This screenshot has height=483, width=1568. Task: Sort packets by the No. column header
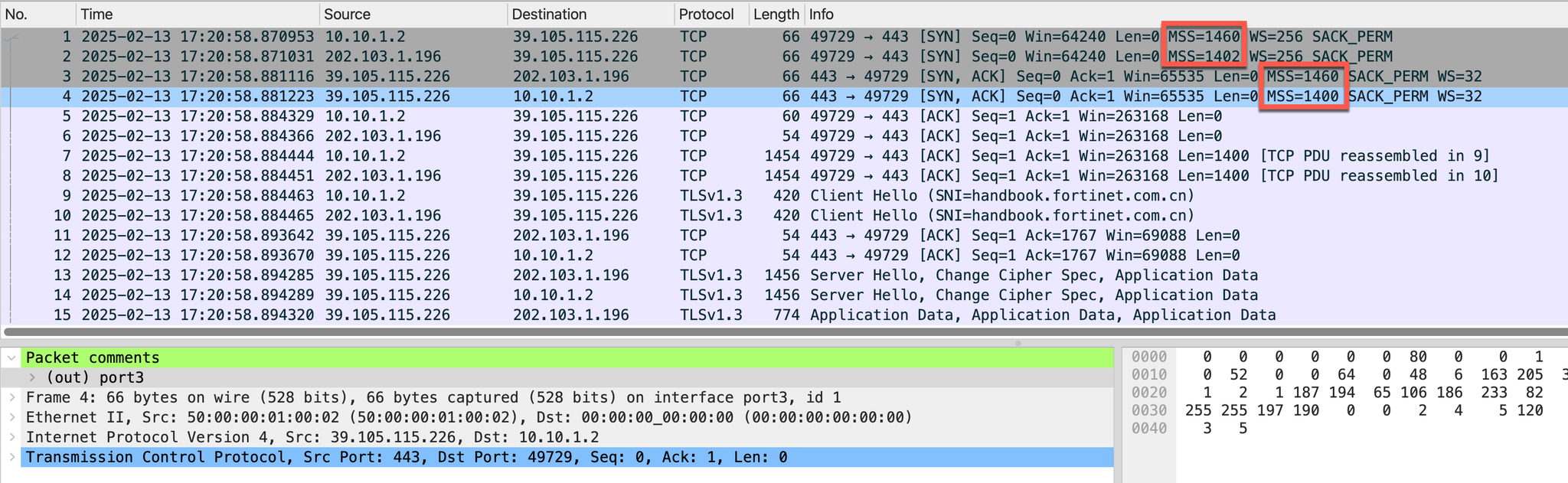(38, 14)
